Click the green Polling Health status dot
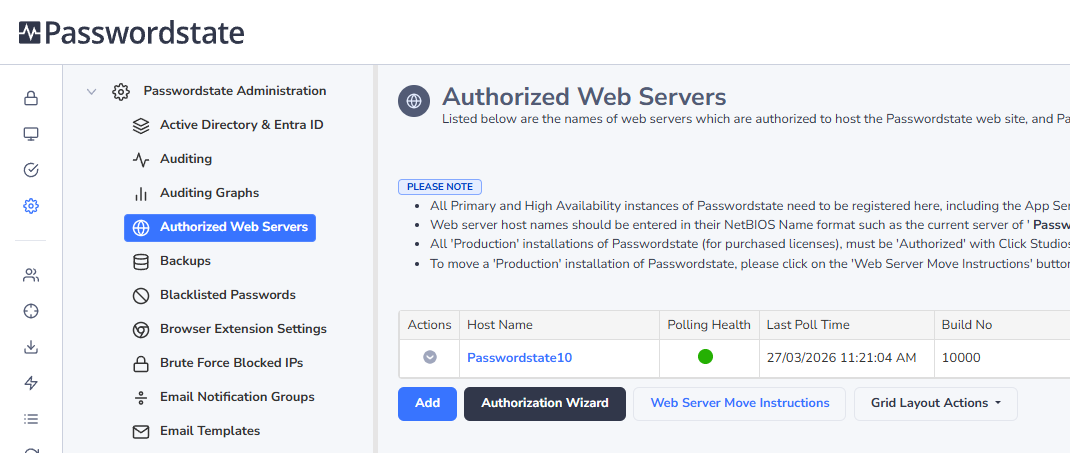 [x=706, y=356]
